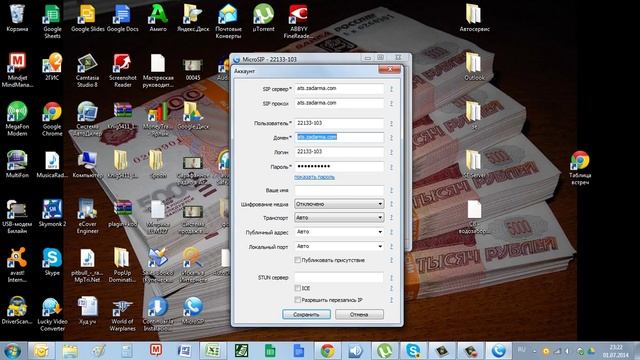Close the Аккаунт dialog with red X
Viewport: 640px width, 360px height.
click(389, 69)
